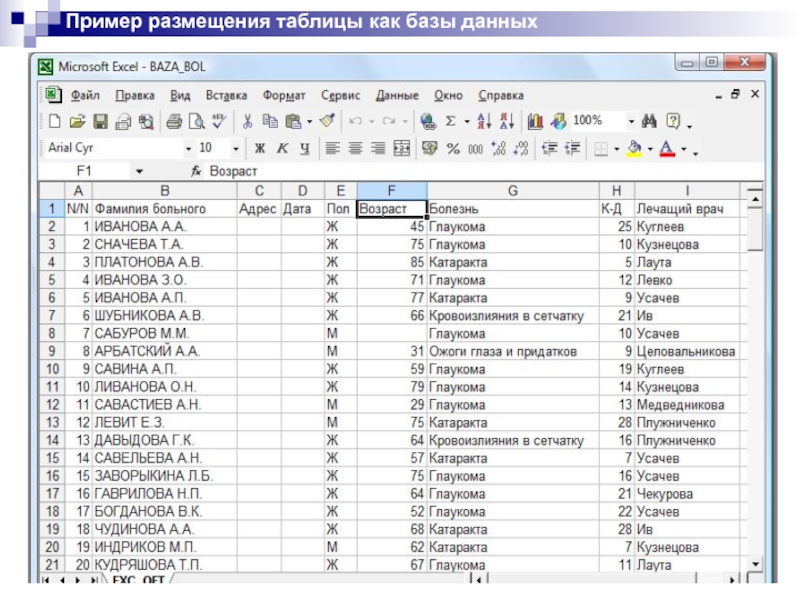The image size is (800, 600).
Task: Open the Данные menu
Action: pyautogui.click(x=397, y=96)
